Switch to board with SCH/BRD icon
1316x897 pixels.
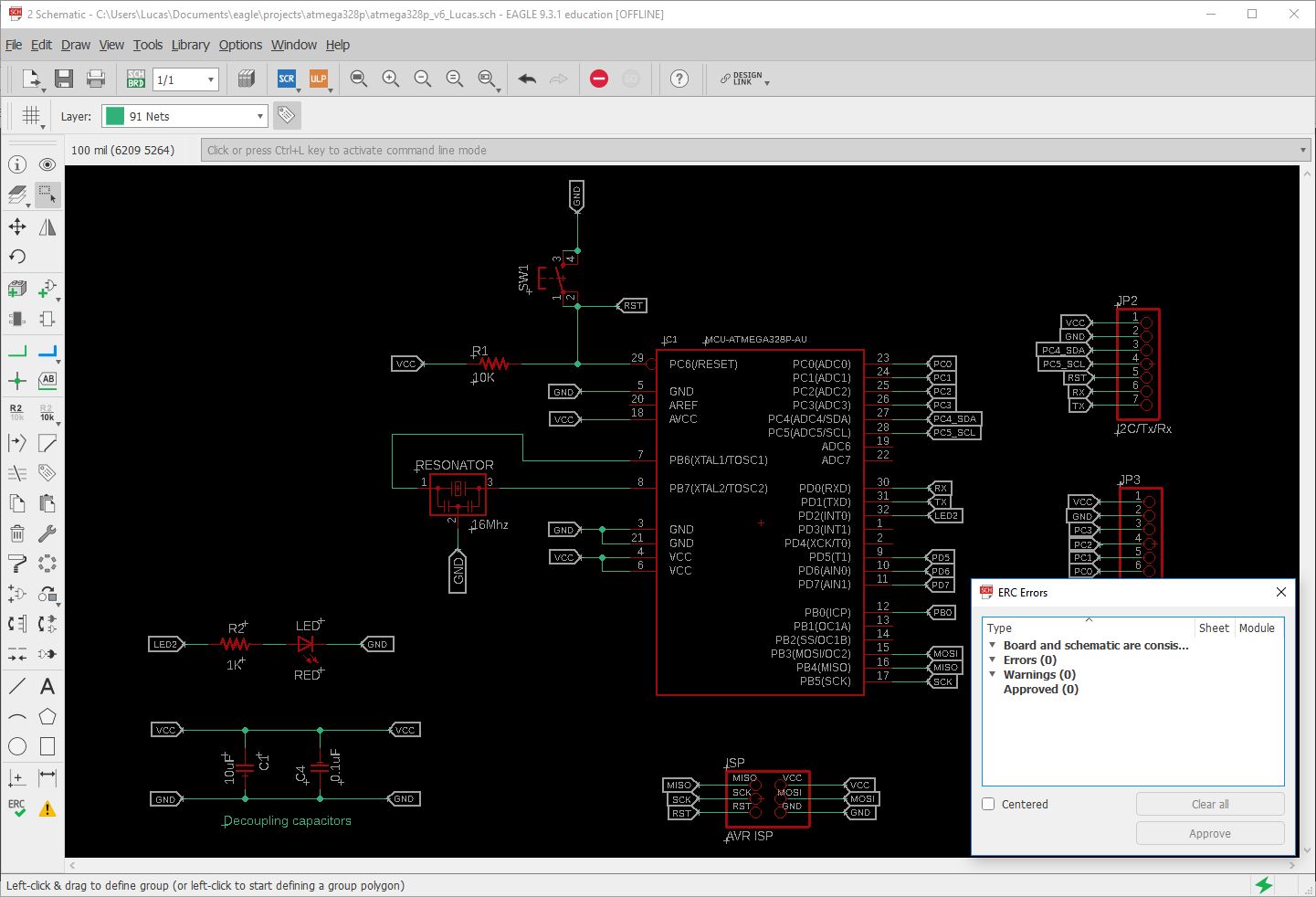point(135,79)
